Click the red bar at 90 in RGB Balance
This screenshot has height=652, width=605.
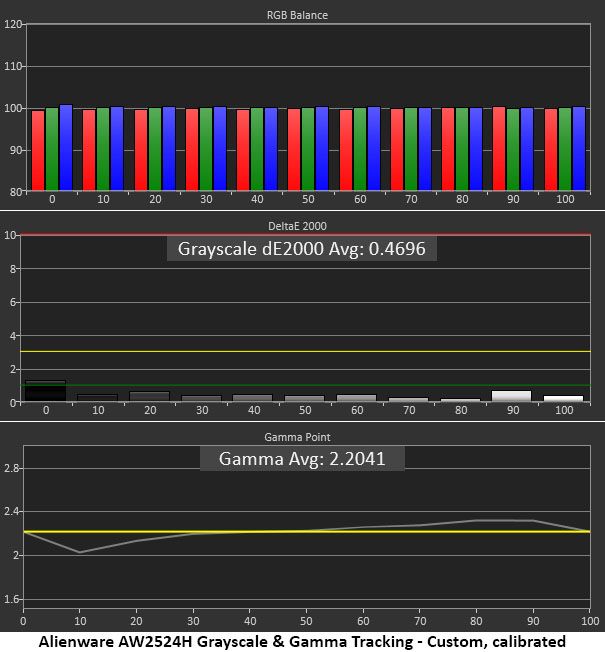pyautogui.click(x=499, y=149)
